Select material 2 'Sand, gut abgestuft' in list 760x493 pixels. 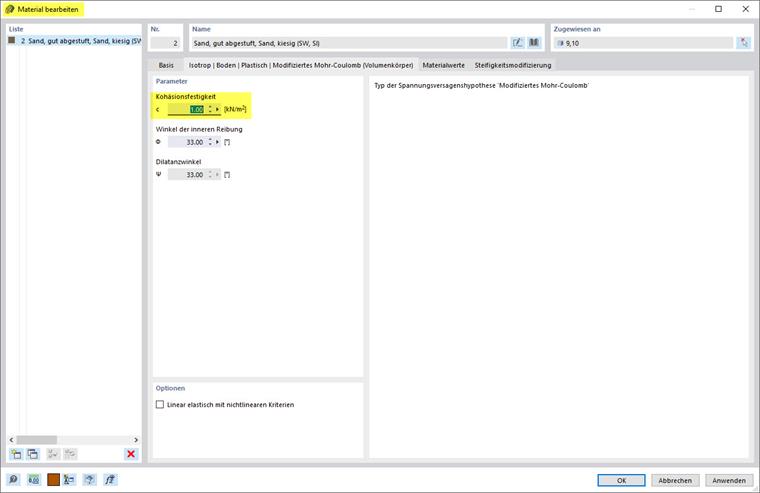[x=75, y=41]
